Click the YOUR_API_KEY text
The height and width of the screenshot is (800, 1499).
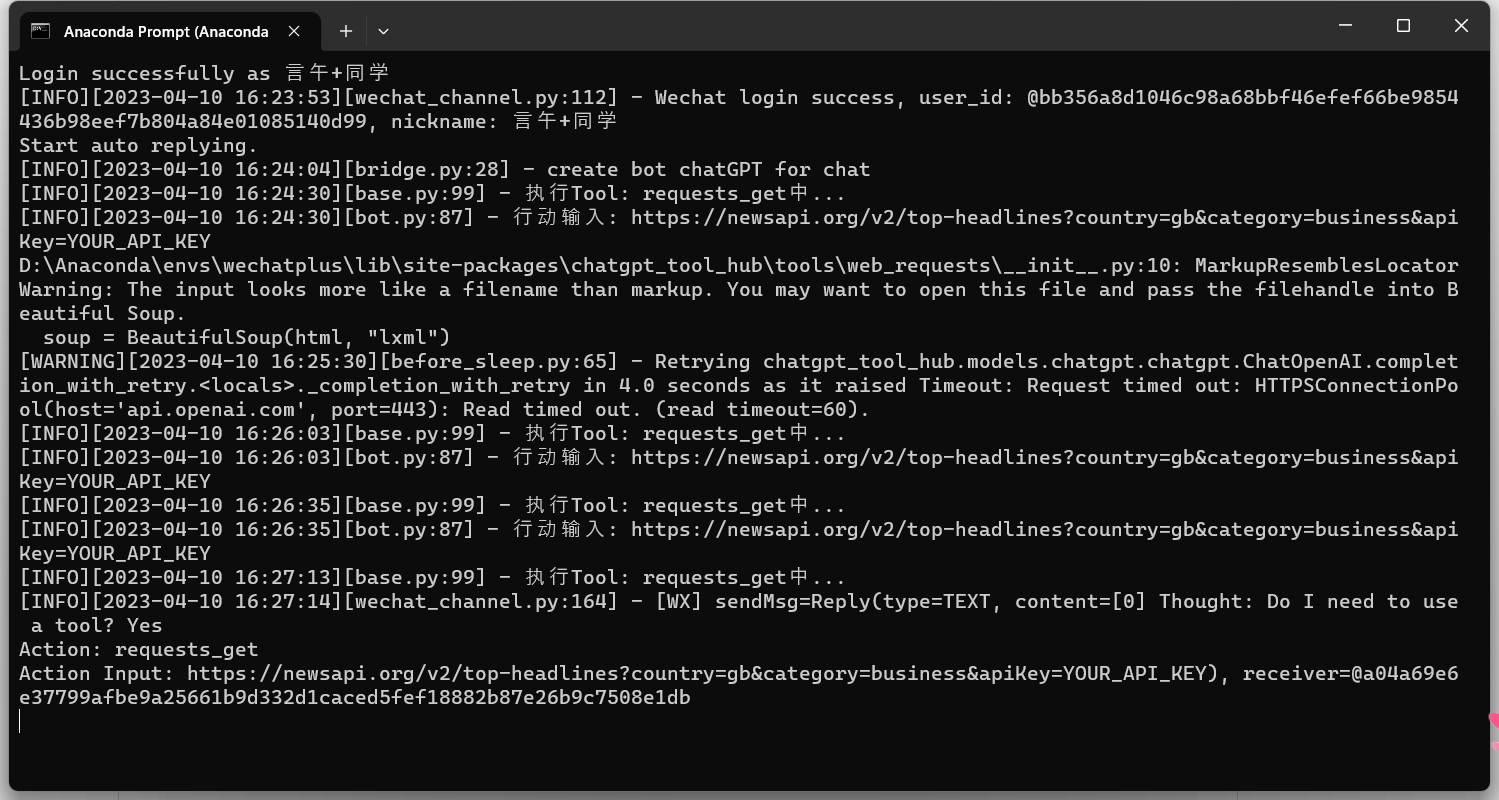pyautogui.click(x=114, y=241)
